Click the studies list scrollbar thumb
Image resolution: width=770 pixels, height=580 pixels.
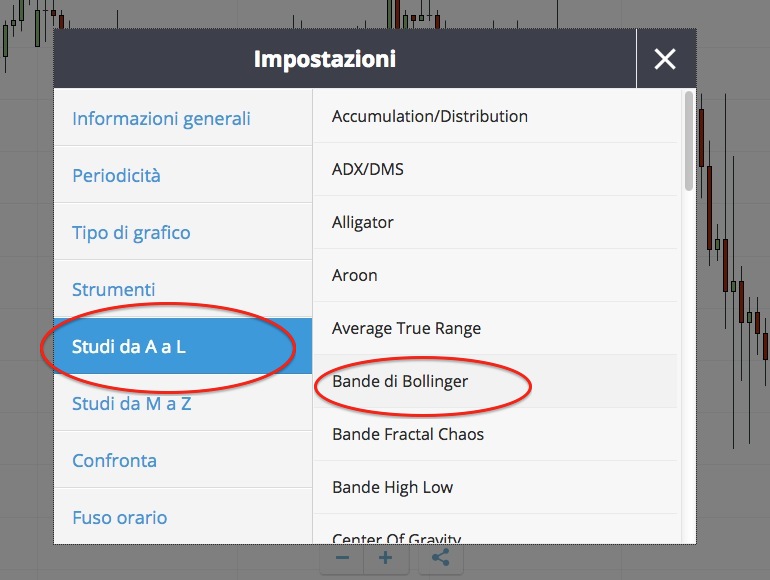pos(689,141)
